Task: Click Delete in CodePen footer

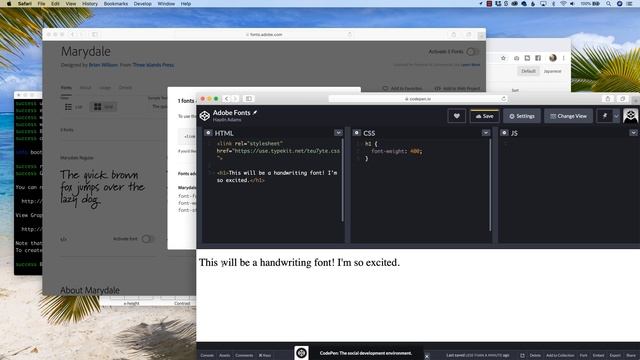Action: click(x=535, y=356)
